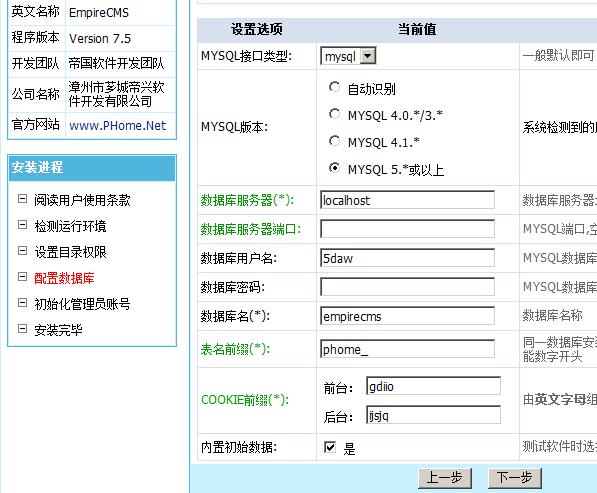Image resolution: width=597 pixels, height=493 pixels.
Task: Click the 数据库服务器(*) green label
Action: 247,200
